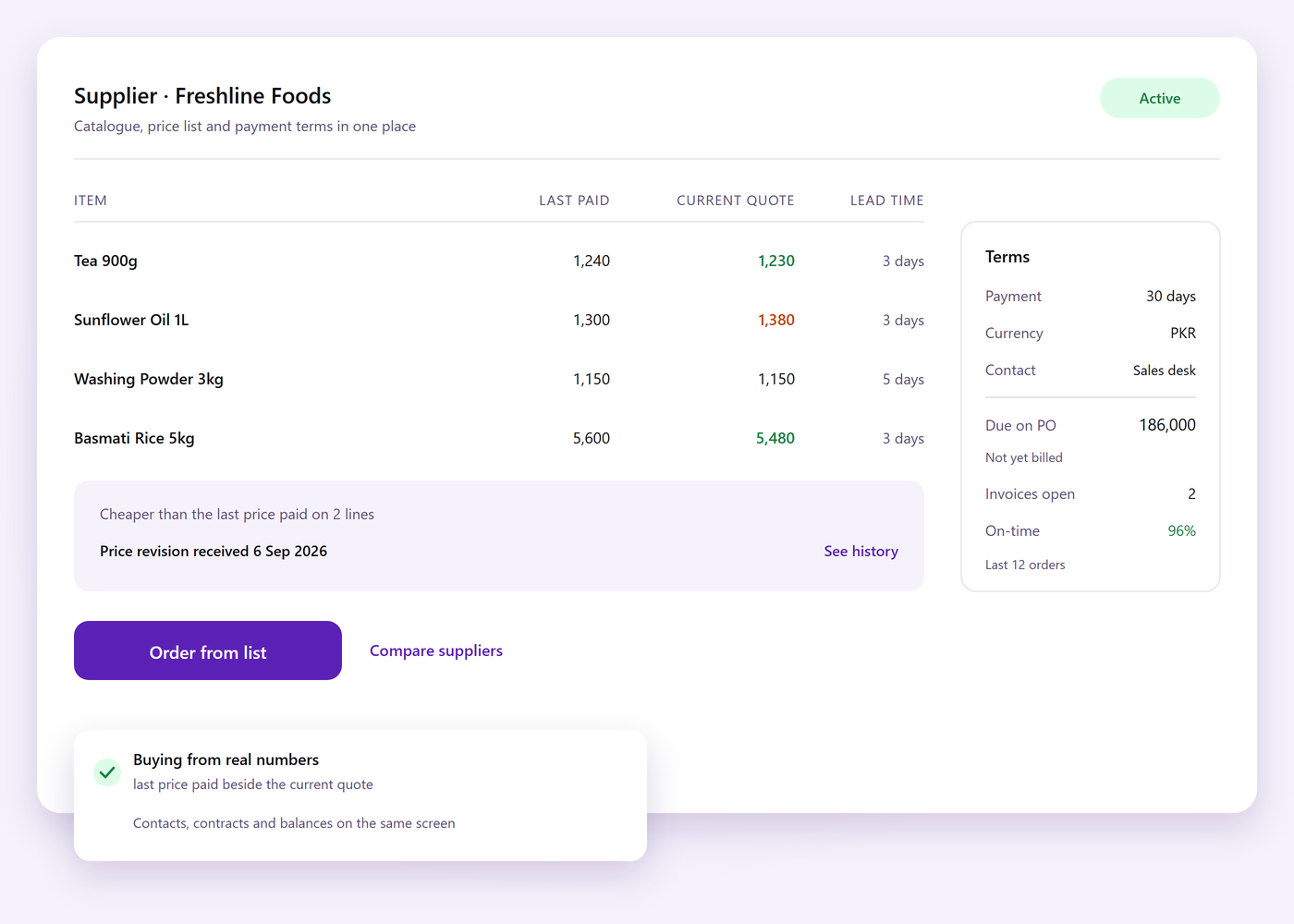
Task: Click Basmati Rice last paid 5,600
Action: point(592,438)
